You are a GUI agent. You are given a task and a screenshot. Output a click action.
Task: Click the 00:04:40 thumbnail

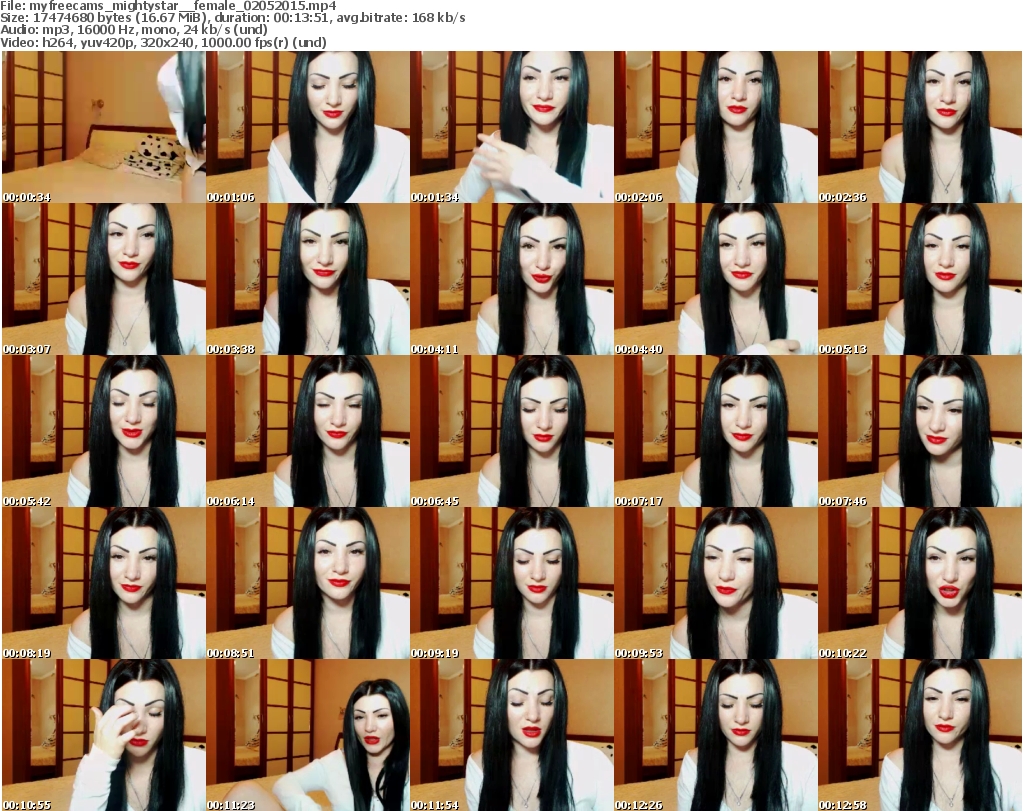(716, 279)
